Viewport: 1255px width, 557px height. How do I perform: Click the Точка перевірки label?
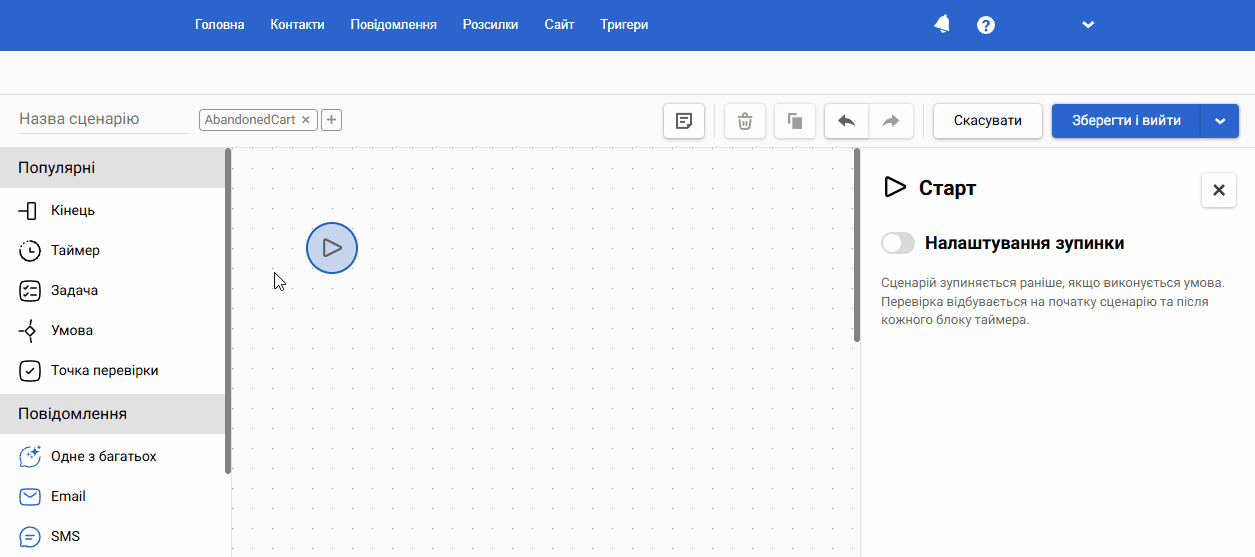coord(105,371)
